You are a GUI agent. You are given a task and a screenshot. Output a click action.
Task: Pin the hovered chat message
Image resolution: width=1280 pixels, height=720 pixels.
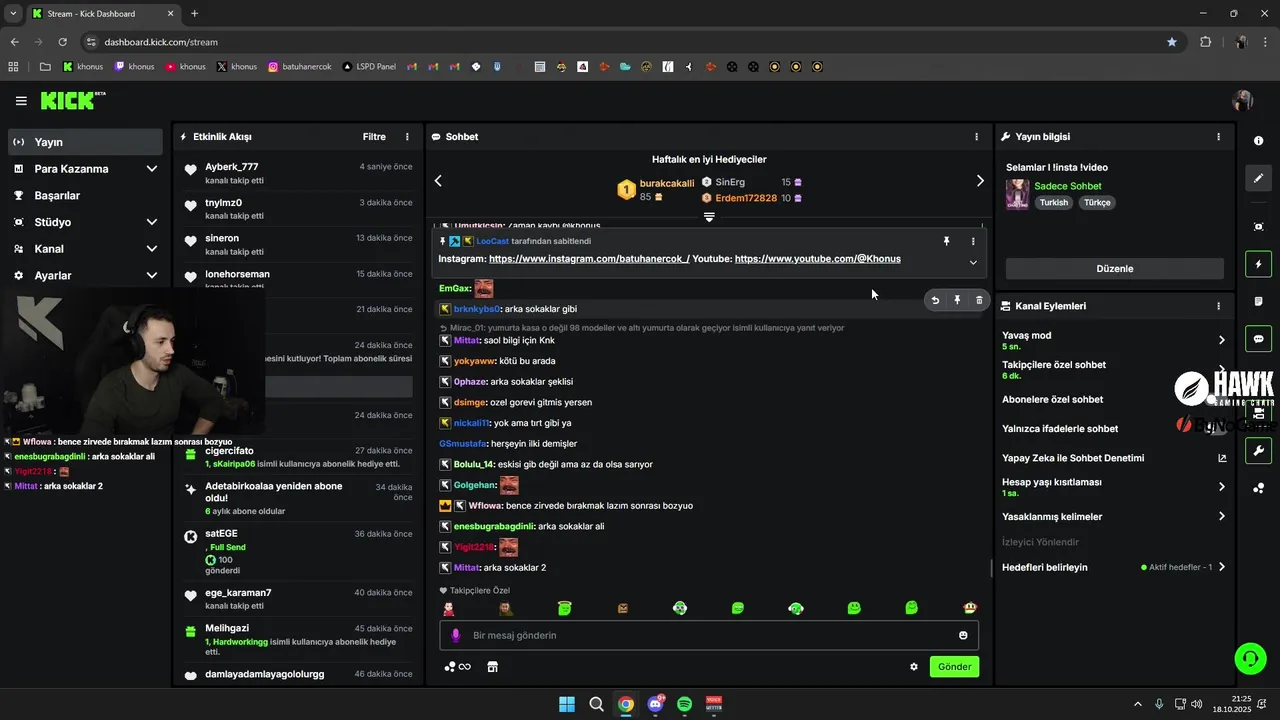pyautogui.click(x=957, y=300)
